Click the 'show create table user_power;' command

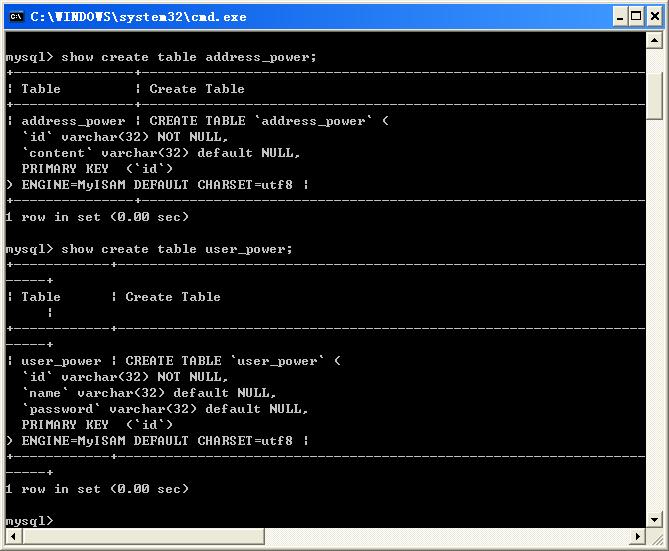pos(177,249)
